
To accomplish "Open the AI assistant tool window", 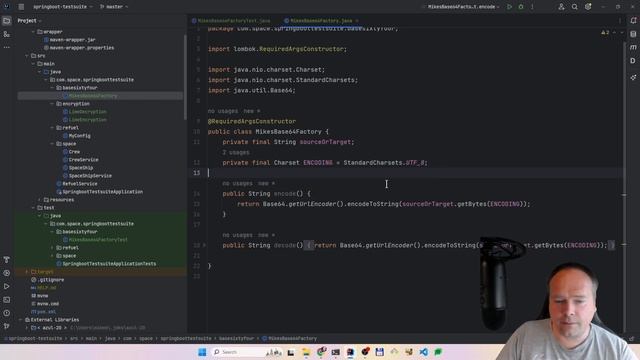I will [x=633, y=77].
